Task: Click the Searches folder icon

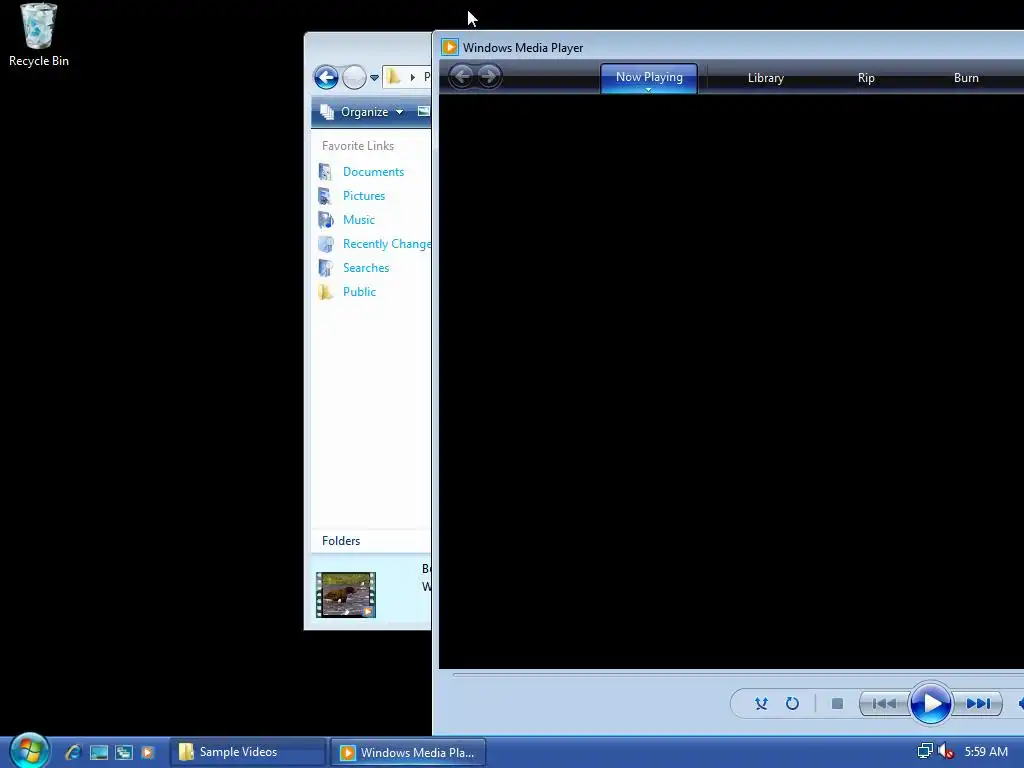Action: (325, 268)
